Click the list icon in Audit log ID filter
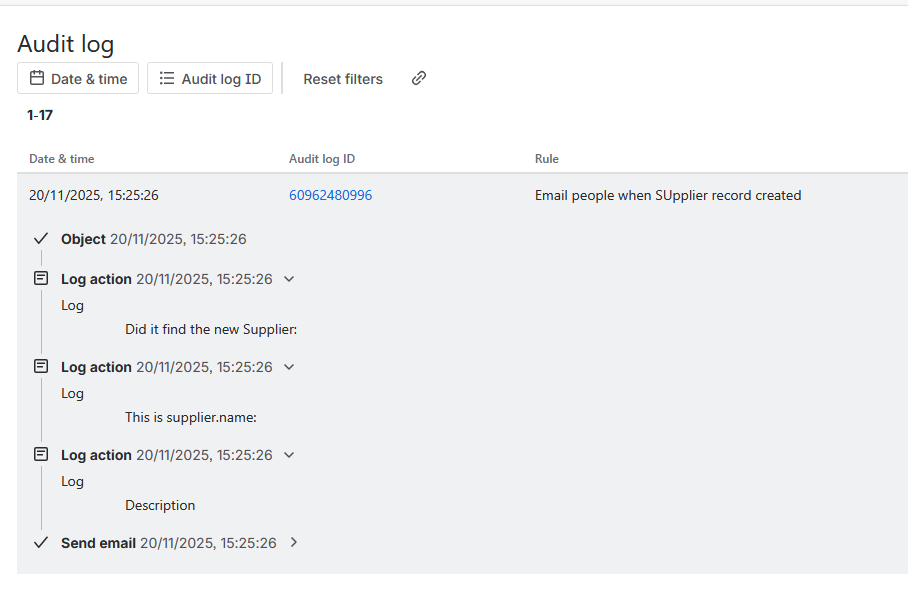 166,78
